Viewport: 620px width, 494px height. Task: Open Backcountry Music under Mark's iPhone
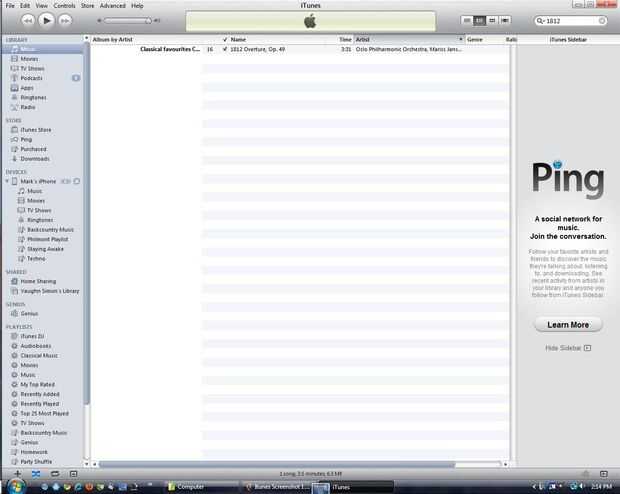(x=50, y=229)
